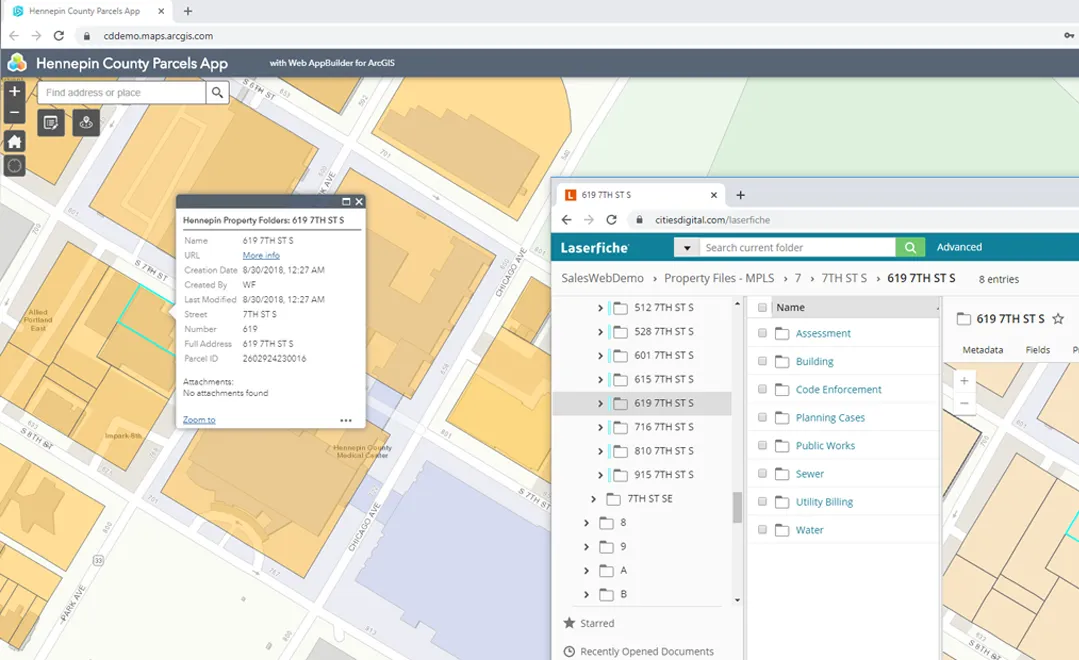Click the saved passwords key icon
The image size is (1079, 660).
[x=1069, y=36]
